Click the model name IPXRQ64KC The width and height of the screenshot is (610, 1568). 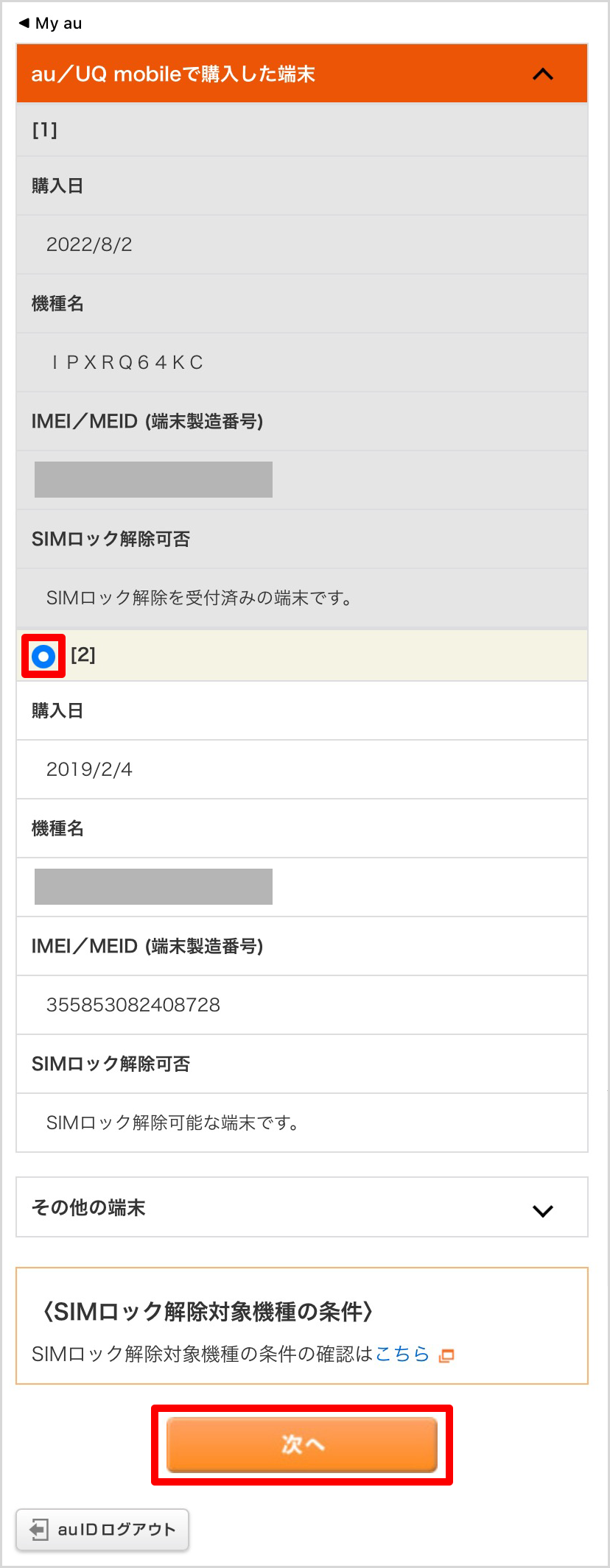(x=127, y=362)
